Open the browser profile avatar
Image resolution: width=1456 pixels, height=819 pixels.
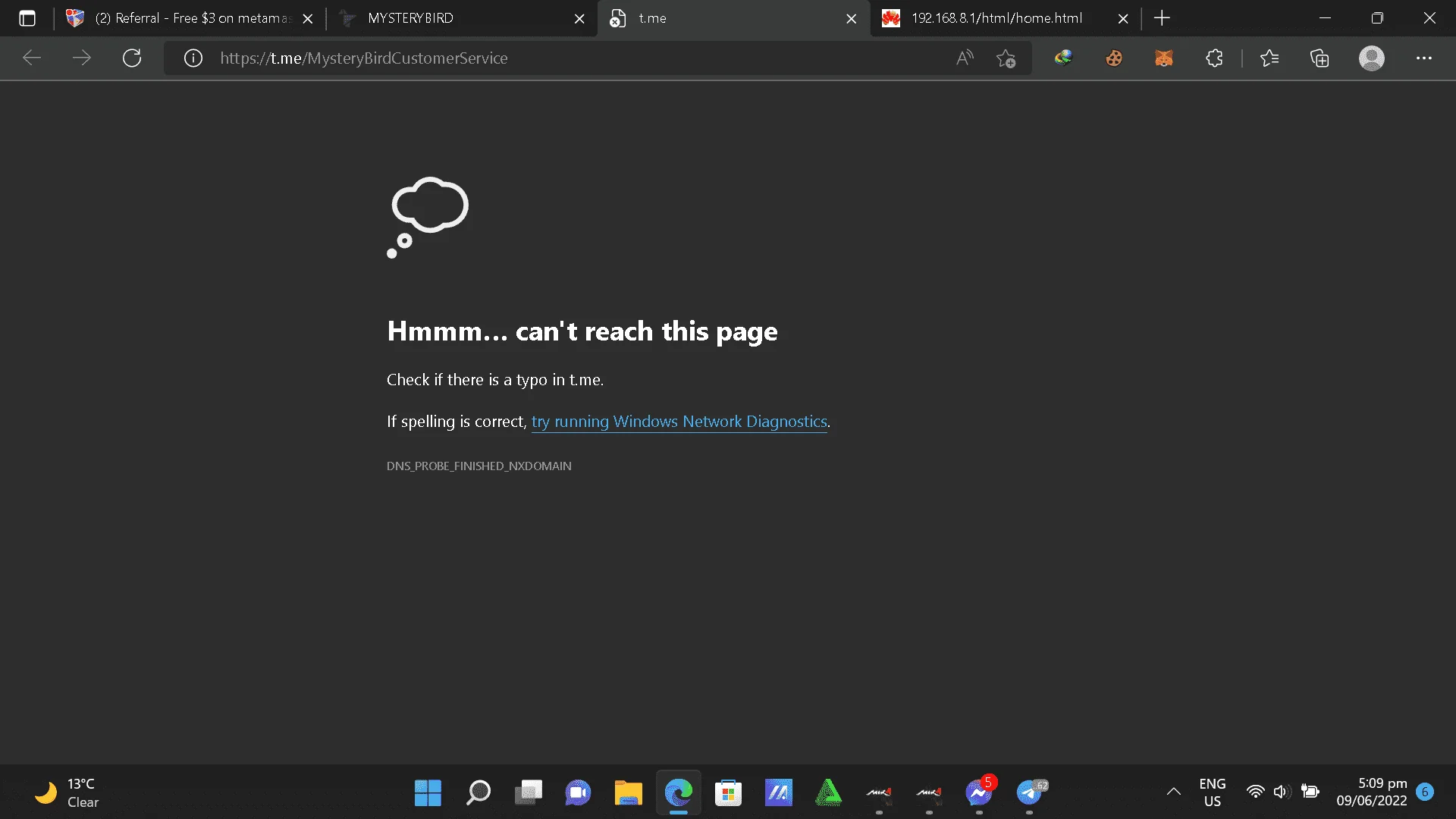coord(1371,58)
